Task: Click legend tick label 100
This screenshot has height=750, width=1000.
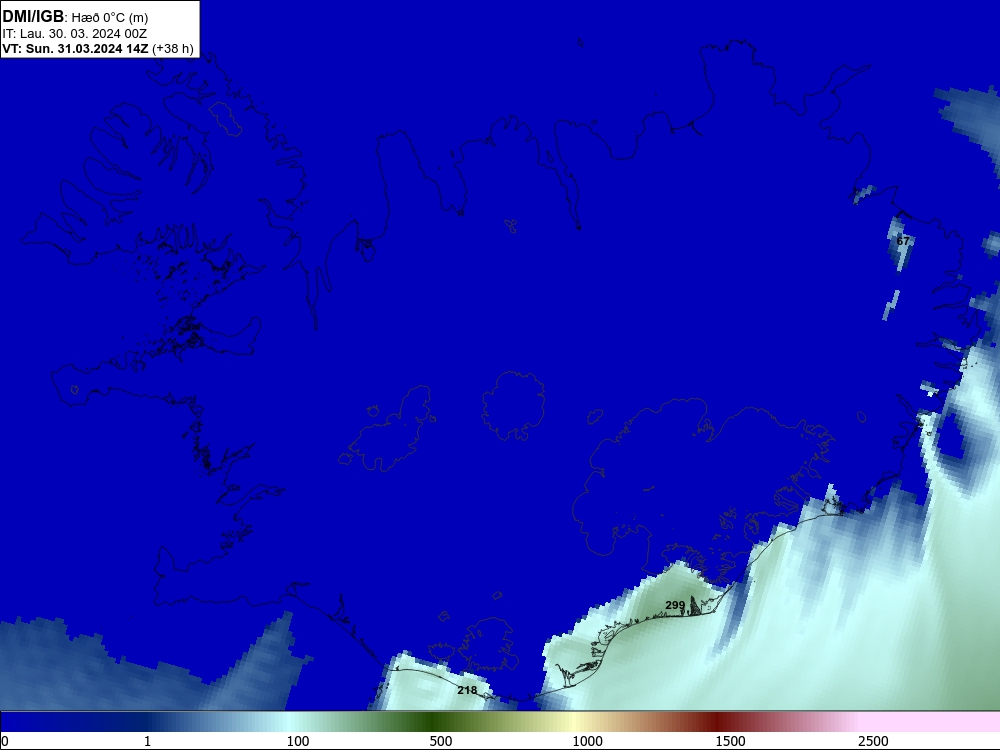Action: [298, 741]
